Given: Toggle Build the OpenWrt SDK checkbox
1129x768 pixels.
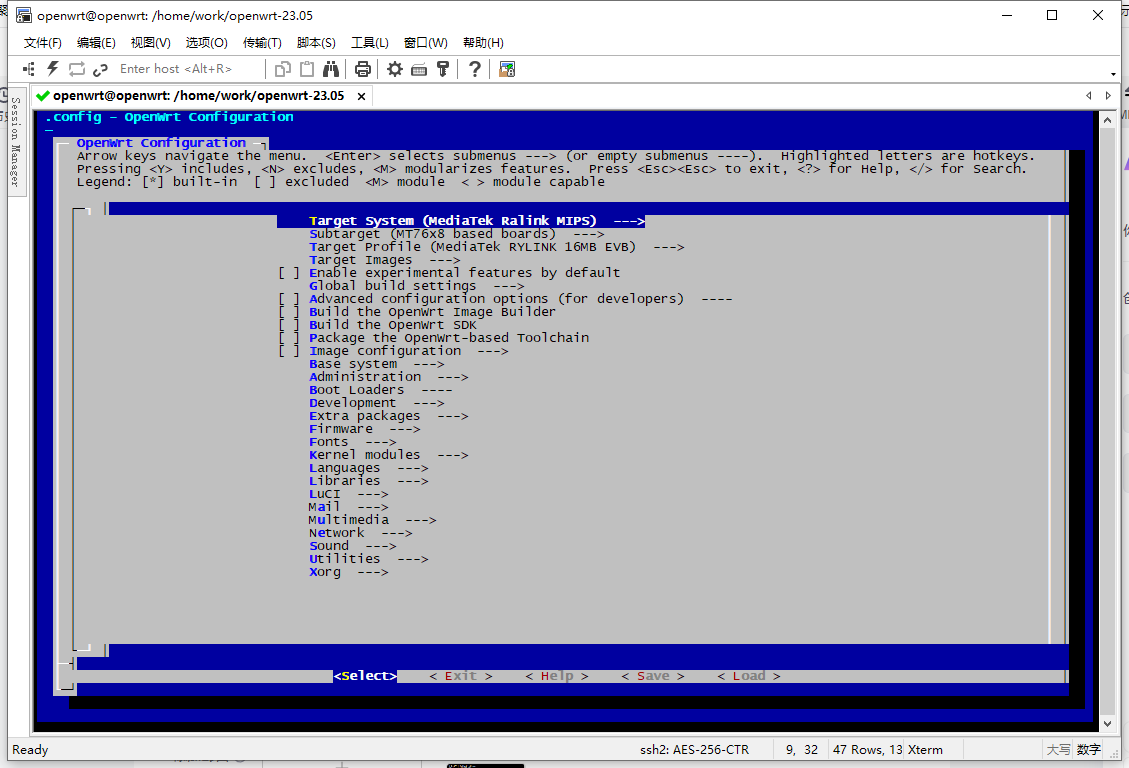Looking at the screenshot, I should [289, 325].
